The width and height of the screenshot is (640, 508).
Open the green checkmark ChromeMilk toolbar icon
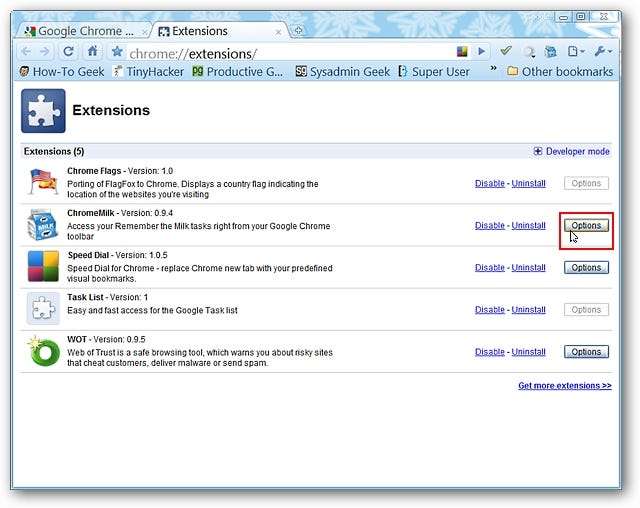click(x=506, y=51)
